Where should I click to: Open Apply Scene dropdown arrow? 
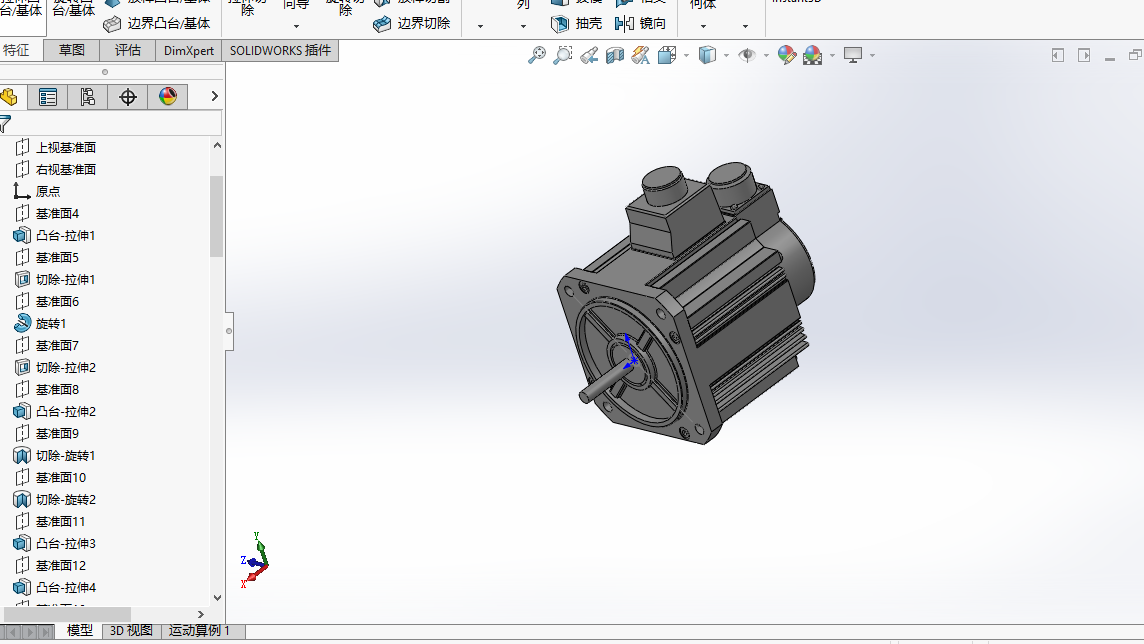click(832, 55)
